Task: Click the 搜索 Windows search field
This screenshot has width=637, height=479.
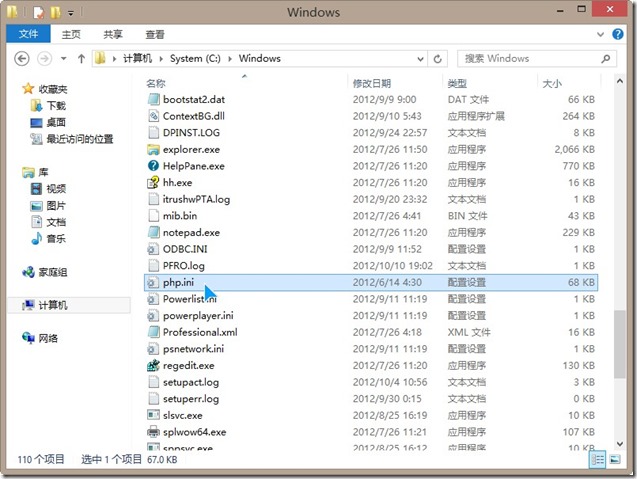Action: tap(530, 59)
